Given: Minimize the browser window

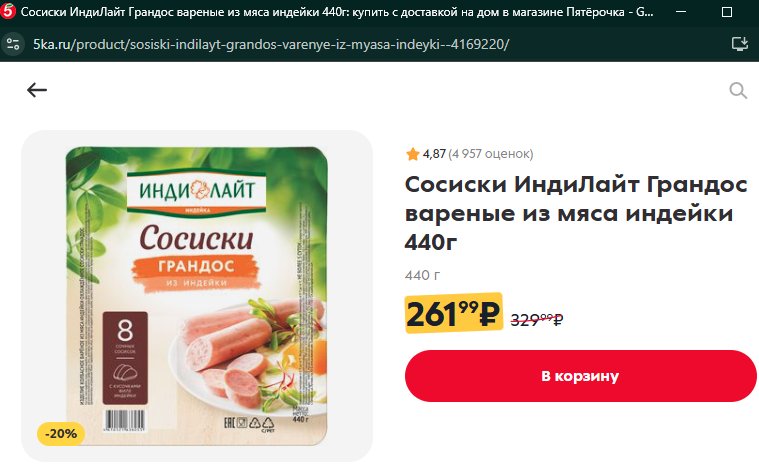Looking at the screenshot, I should [x=681, y=12].
